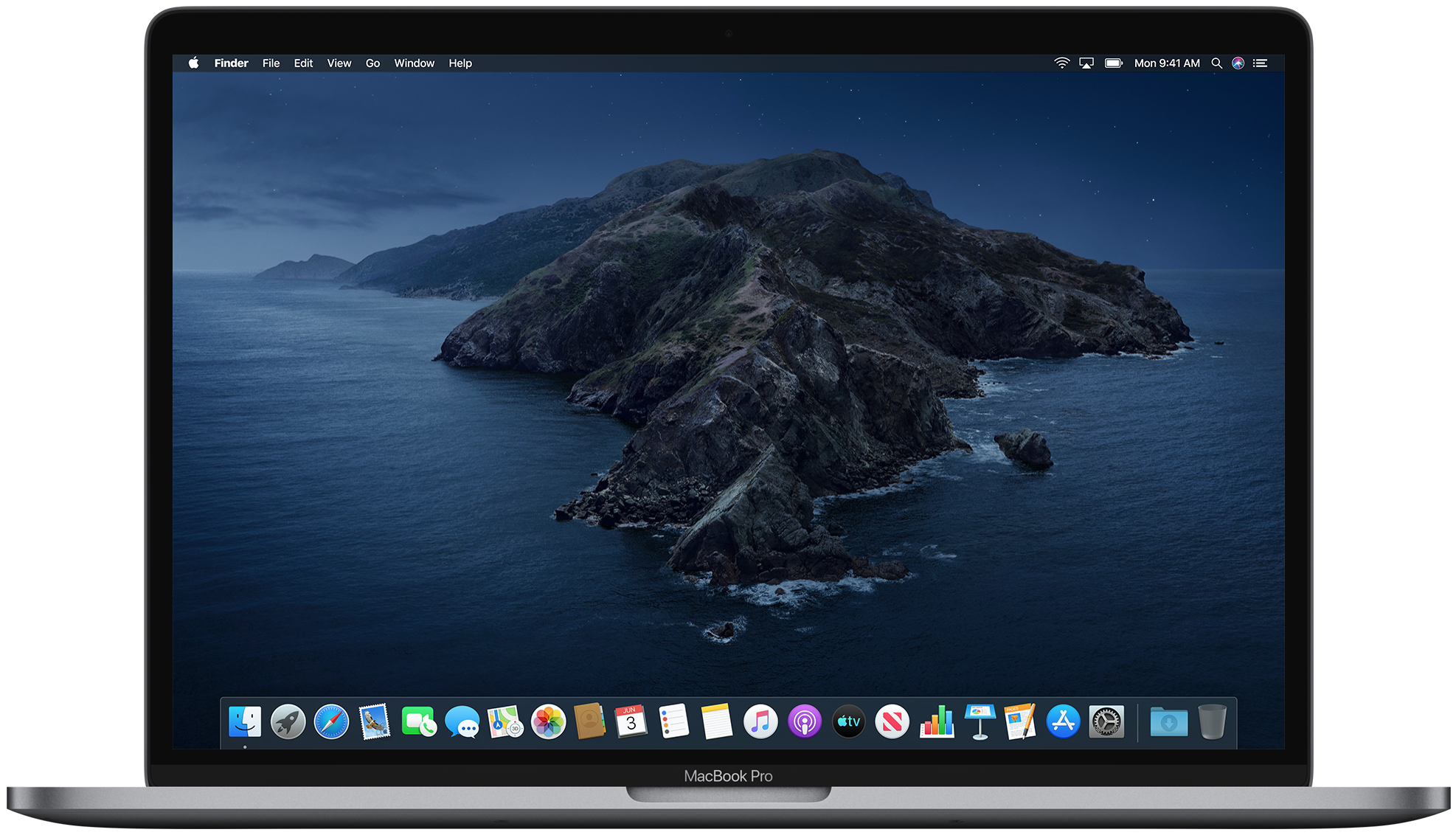This screenshot has width=1456, height=835.
Task: Open Downloads folder in Dock
Action: click(x=1169, y=721)
